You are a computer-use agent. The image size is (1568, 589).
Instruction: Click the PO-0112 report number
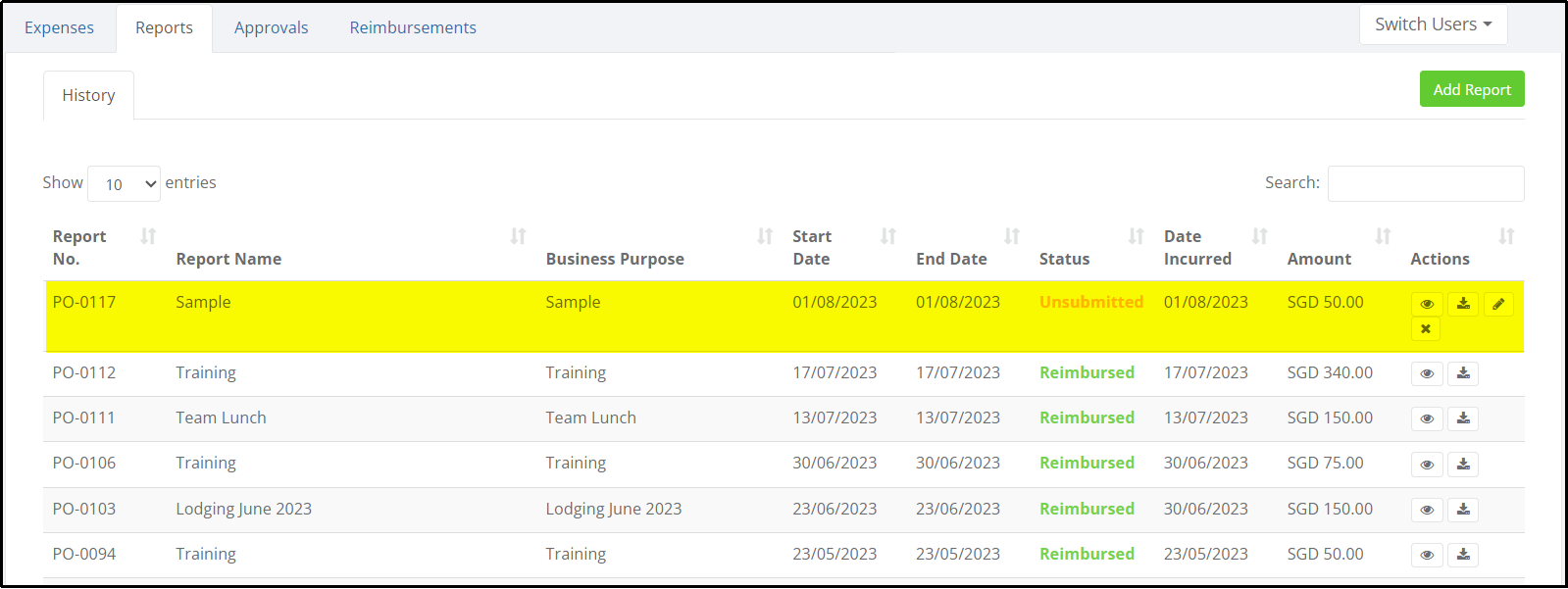pos(84,372)
